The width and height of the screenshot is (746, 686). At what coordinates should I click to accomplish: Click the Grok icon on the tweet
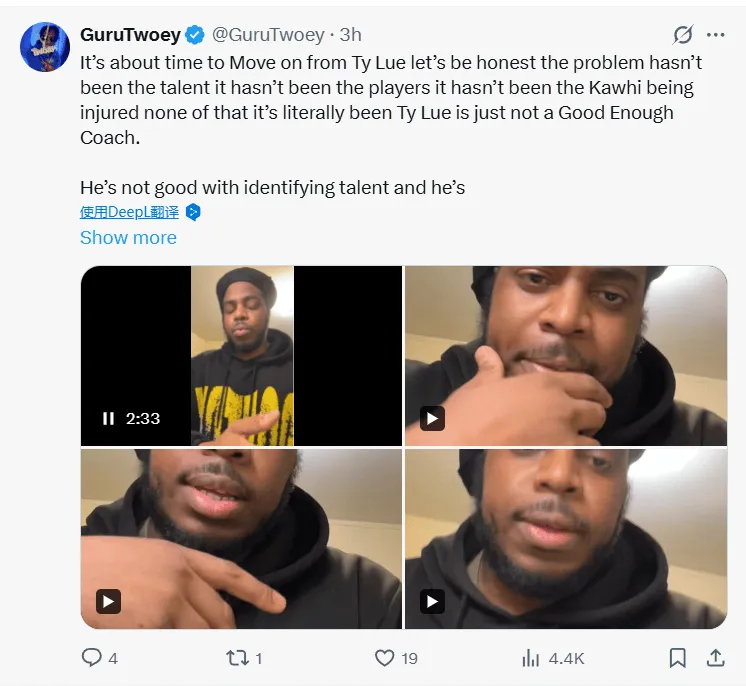pos(683,35)
